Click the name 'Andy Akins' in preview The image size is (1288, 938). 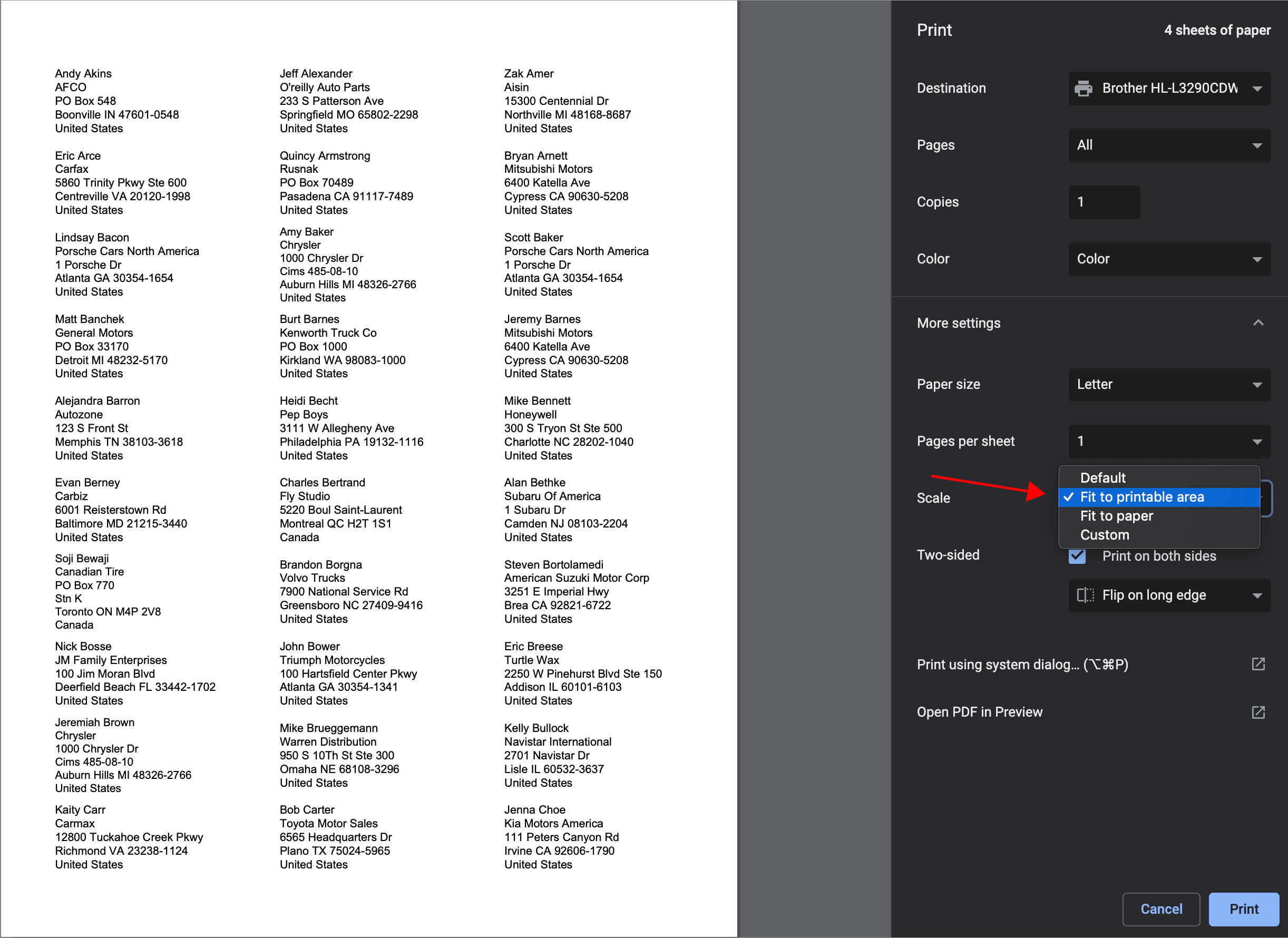pyautogui.click(x=83, y=73)
